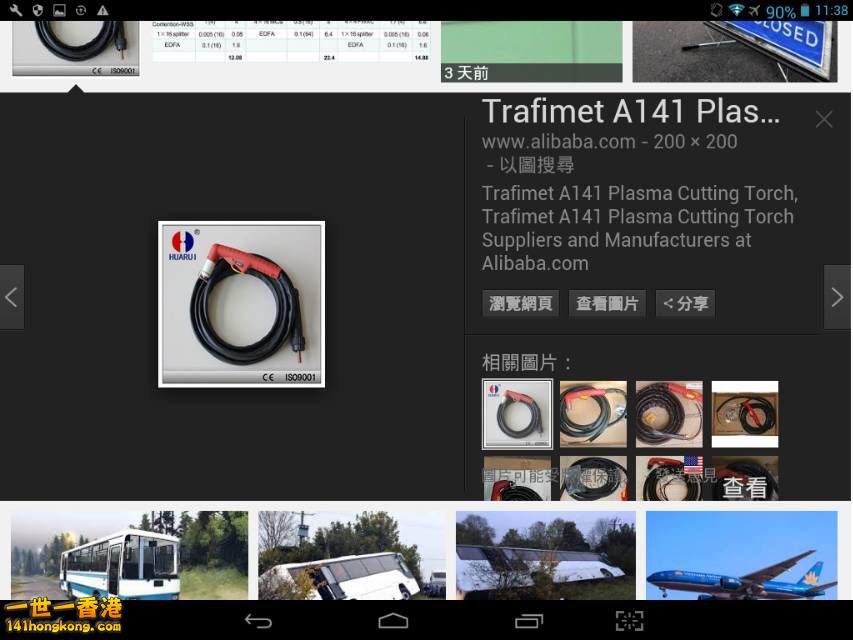Open the shield notification in status bar

coord(38,10)
